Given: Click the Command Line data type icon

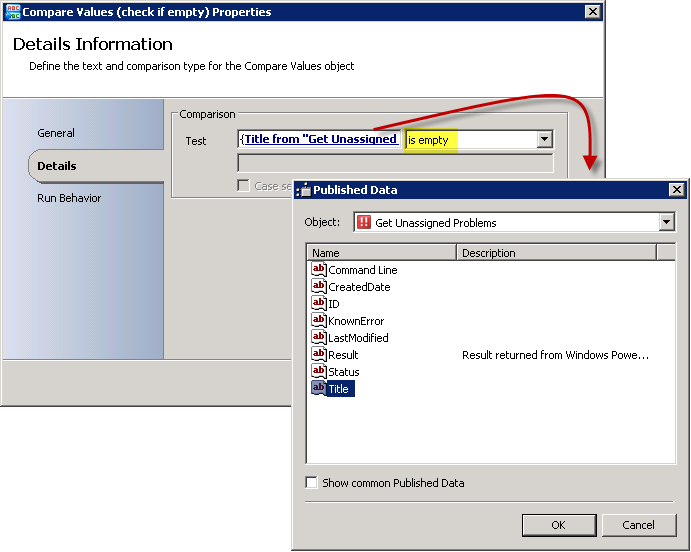Looking at the screenshot, I should coord(319,270).
